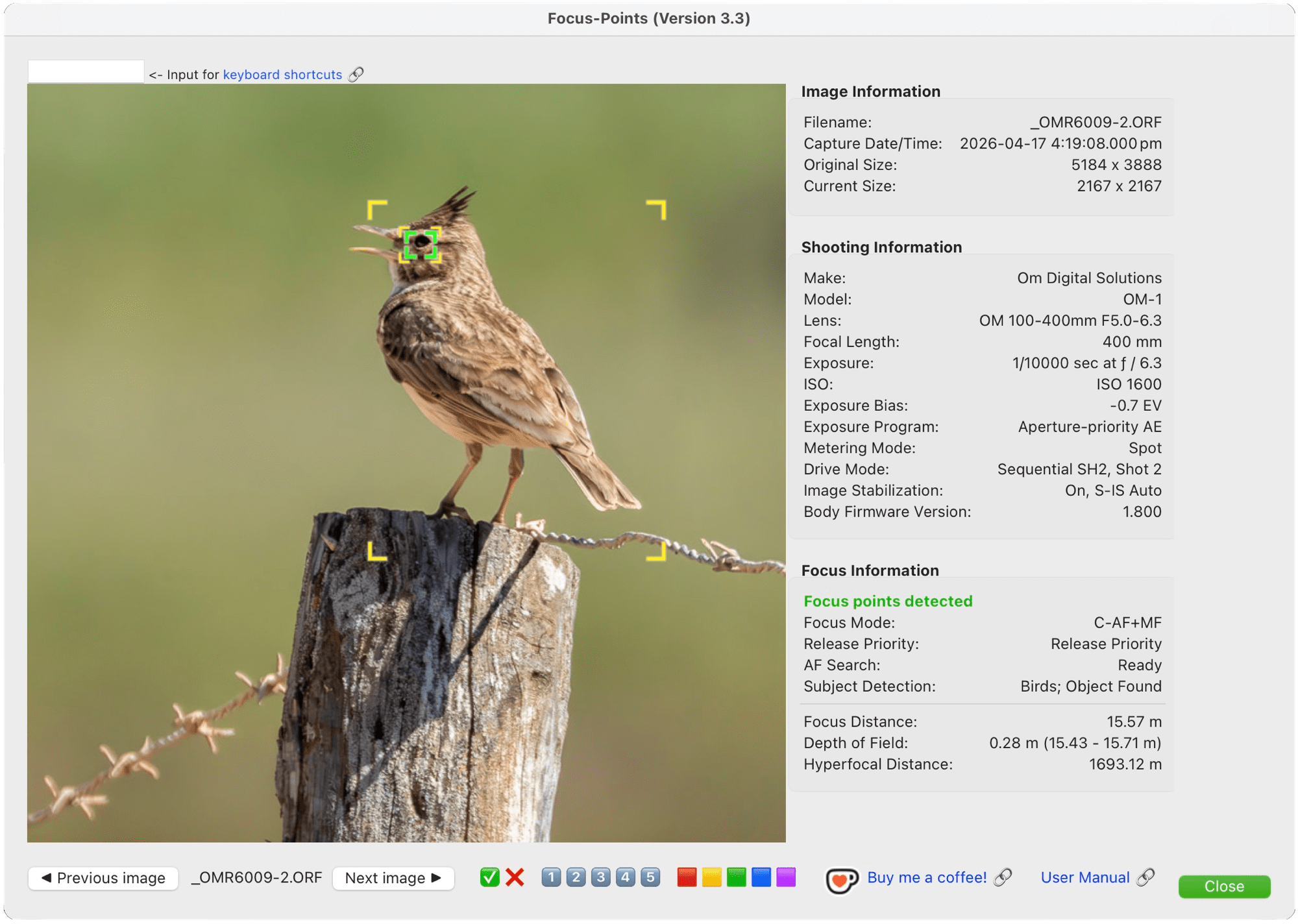The height and width of the screenshot is (924, 1298).
Task: Apply the red color label
Action: (687, 877)
